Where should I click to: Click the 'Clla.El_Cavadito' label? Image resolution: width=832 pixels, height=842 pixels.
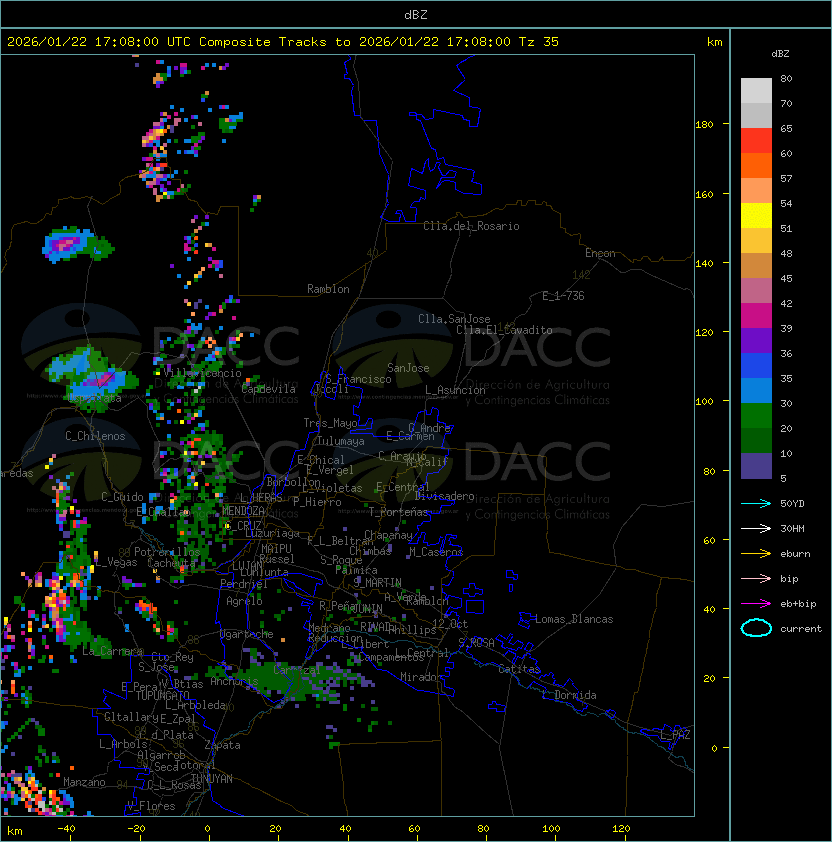coord(504,330)
